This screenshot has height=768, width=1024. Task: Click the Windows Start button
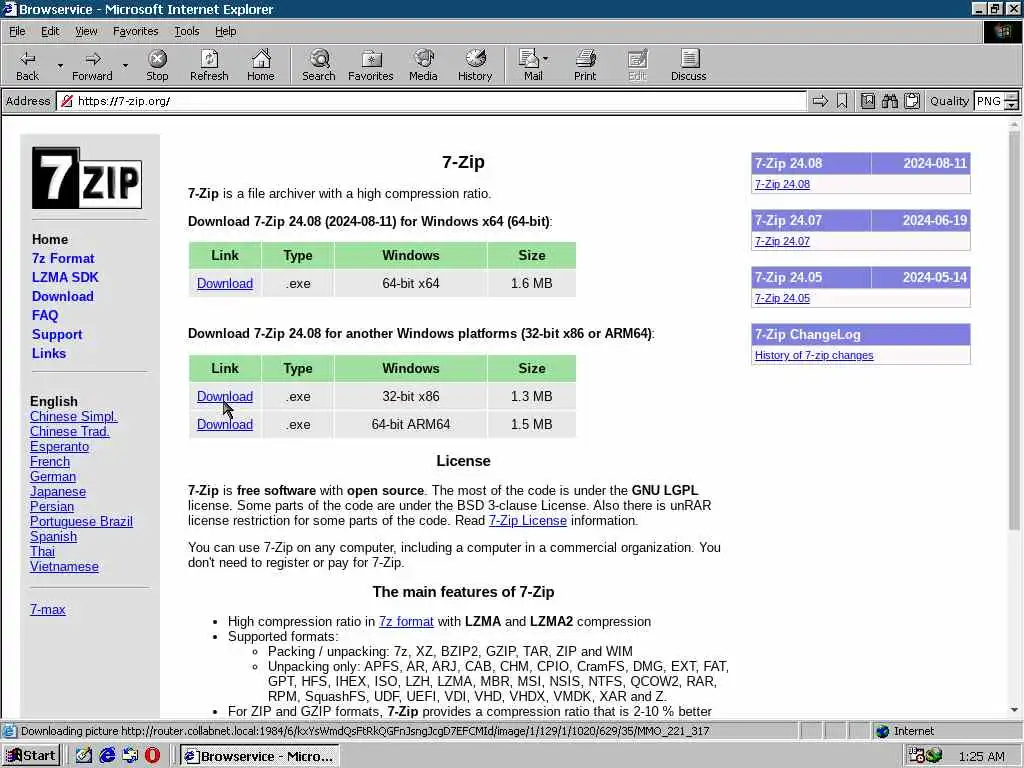tap(31, 756)
